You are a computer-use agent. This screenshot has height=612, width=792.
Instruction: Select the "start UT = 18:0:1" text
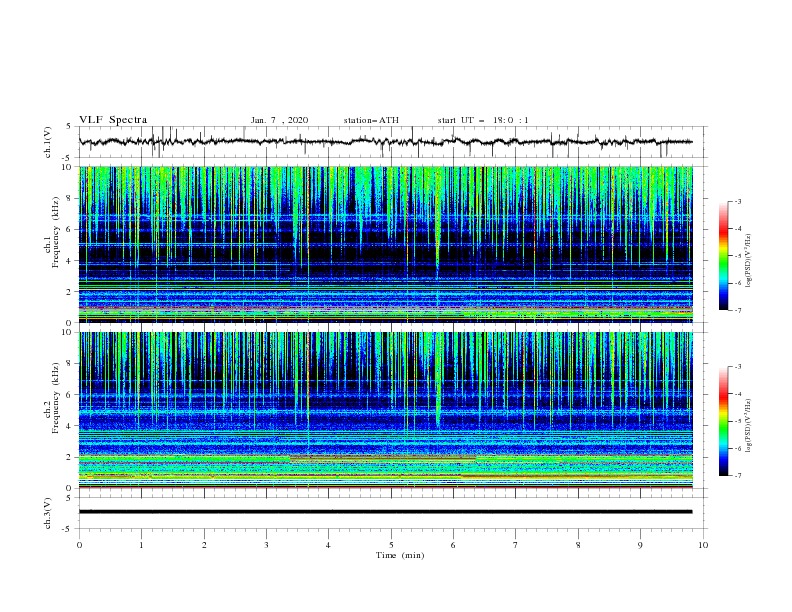tap(483, 120)
